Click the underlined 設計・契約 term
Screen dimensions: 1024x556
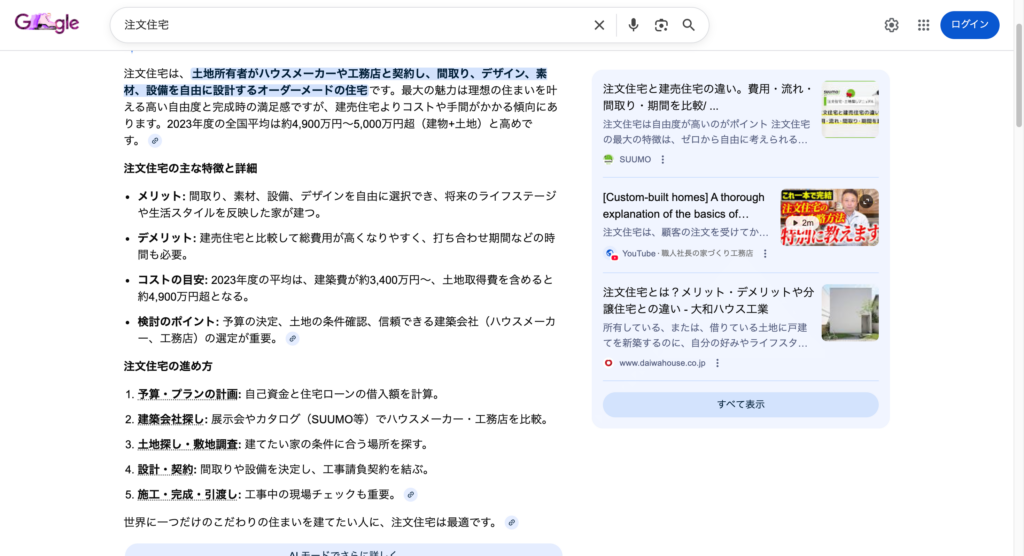(x=165, y=469)
